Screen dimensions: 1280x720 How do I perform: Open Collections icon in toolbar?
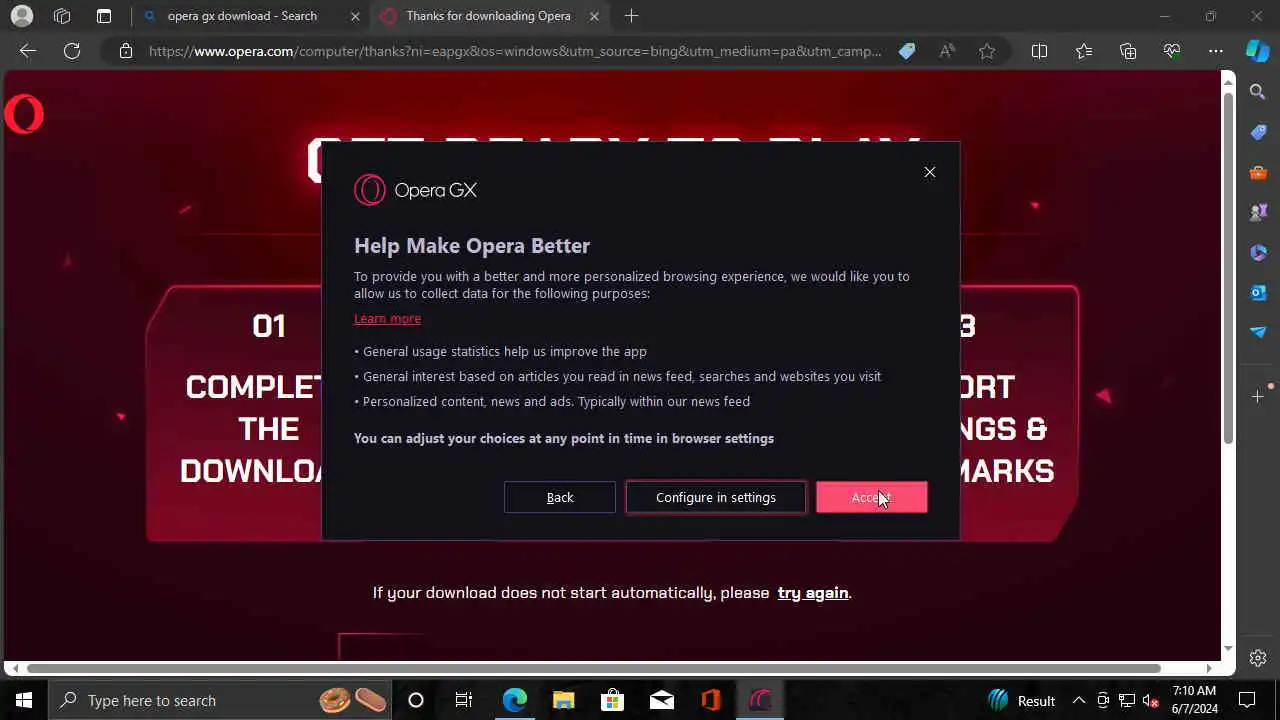click(x=1128, y=51)
